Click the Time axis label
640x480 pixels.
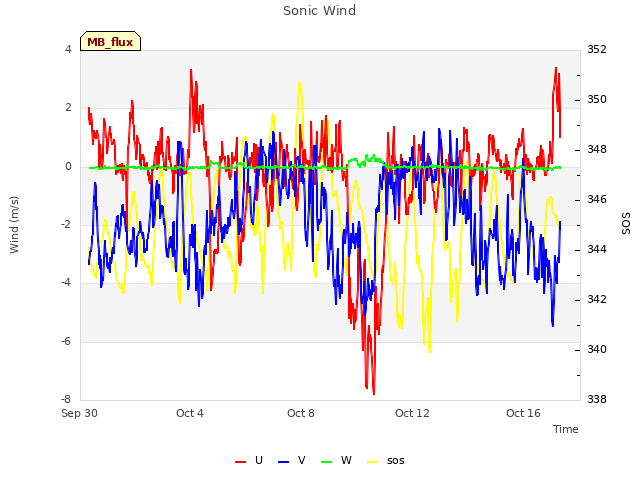coord(566,429)
